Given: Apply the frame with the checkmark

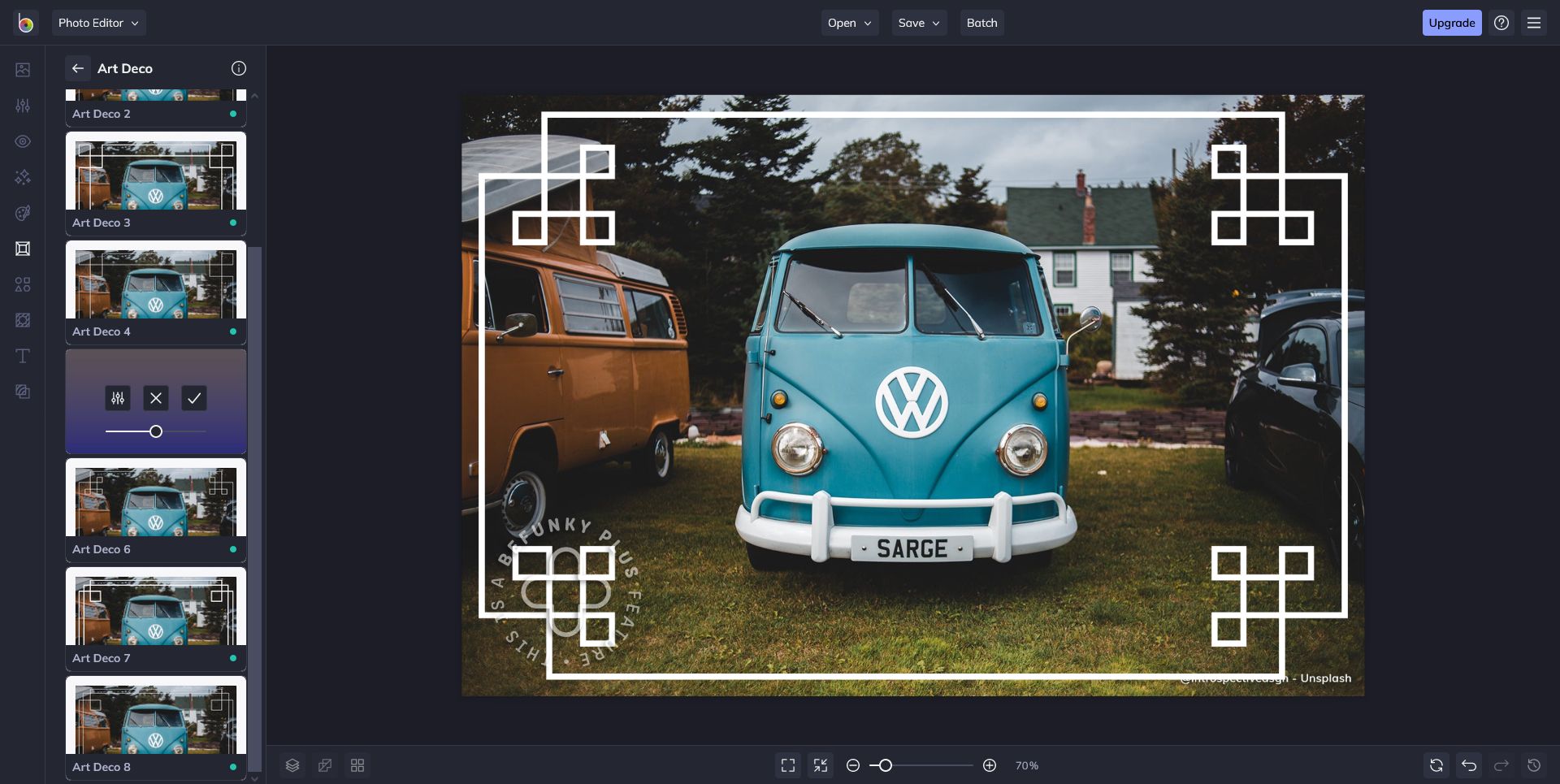Looking at the screenshot, I should click(x=194, y=398).
